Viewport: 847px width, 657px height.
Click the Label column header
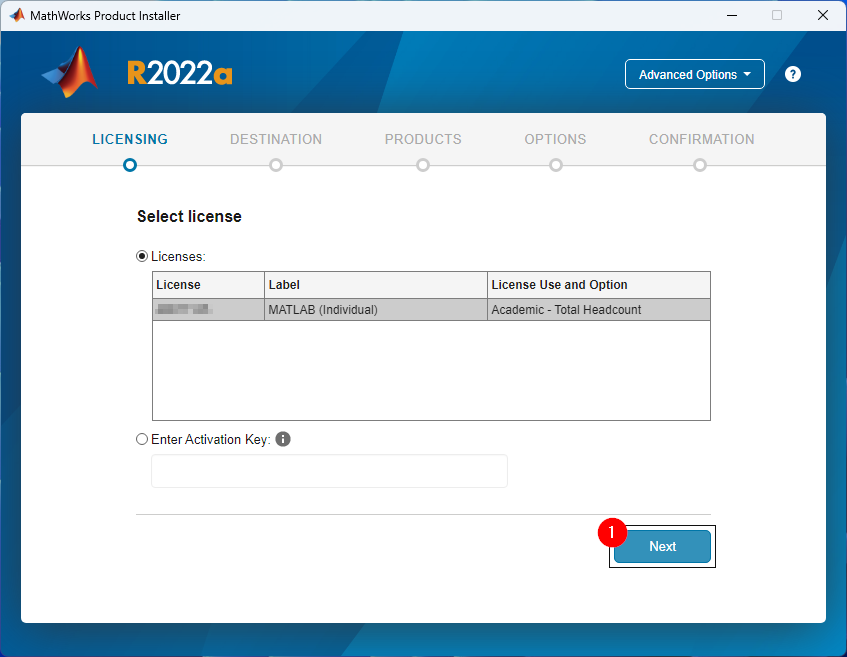(x=376, y=285)
